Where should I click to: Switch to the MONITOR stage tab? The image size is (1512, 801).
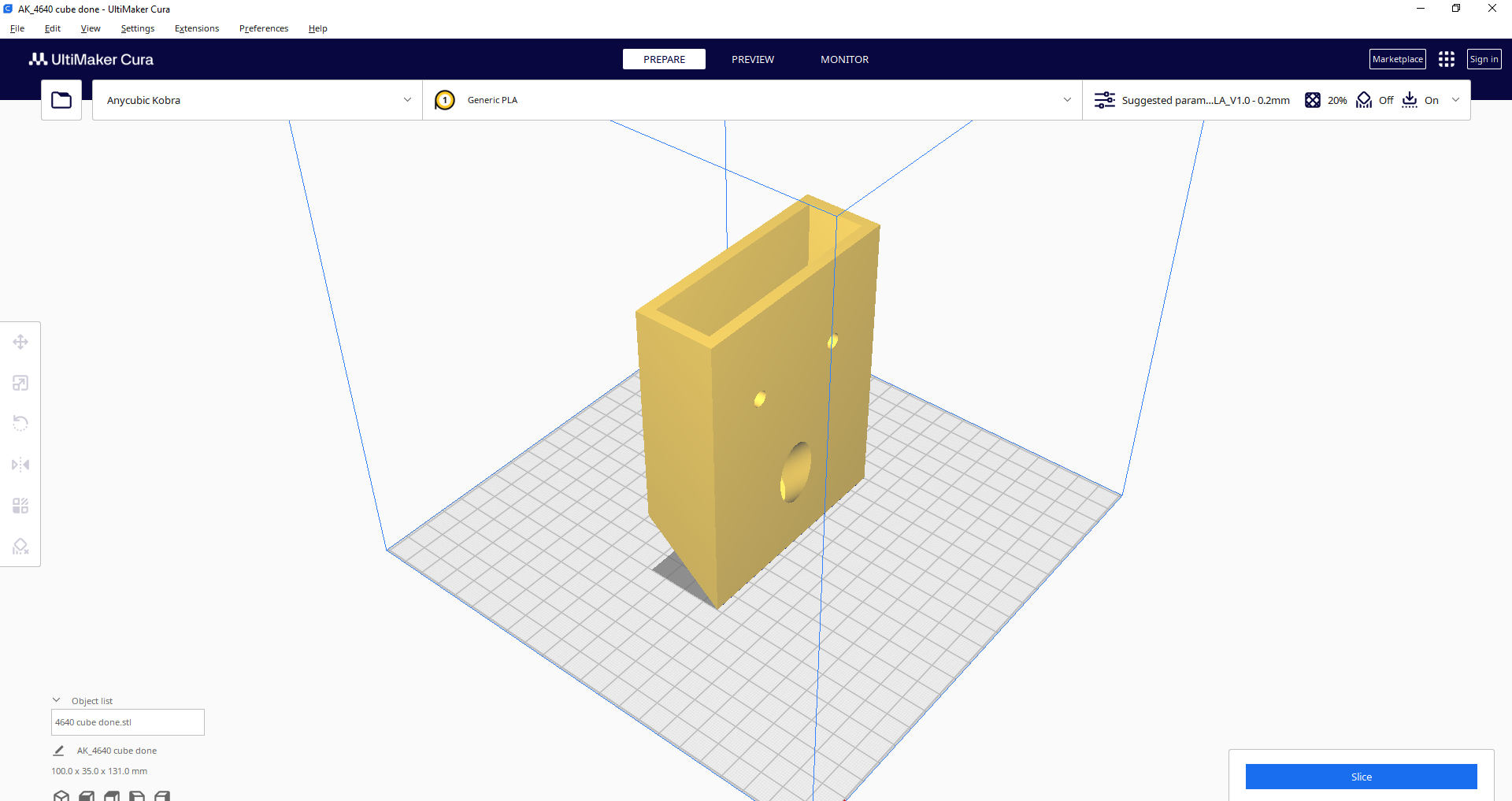coord(845,59)
